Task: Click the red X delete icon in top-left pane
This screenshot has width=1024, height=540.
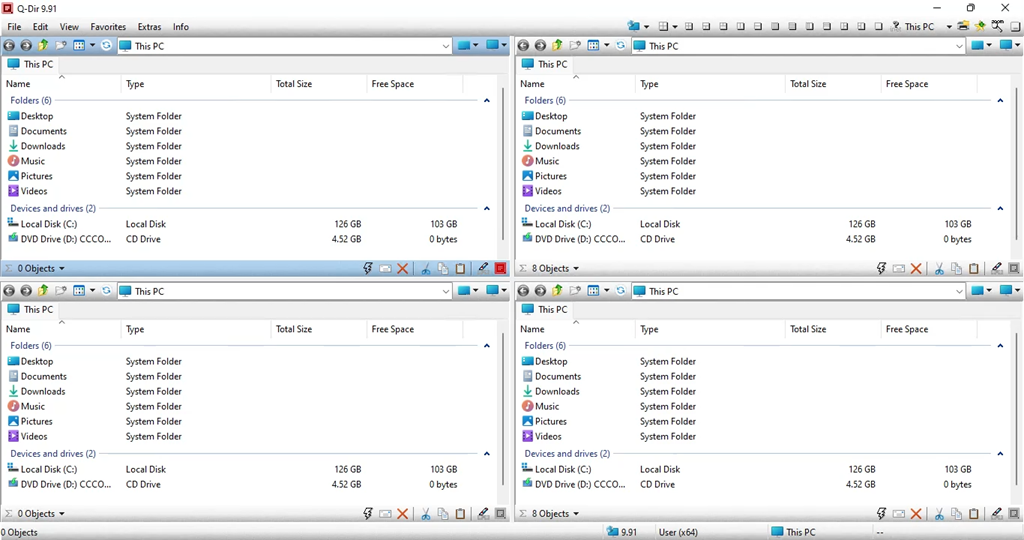Action: [x=402, y=268]
